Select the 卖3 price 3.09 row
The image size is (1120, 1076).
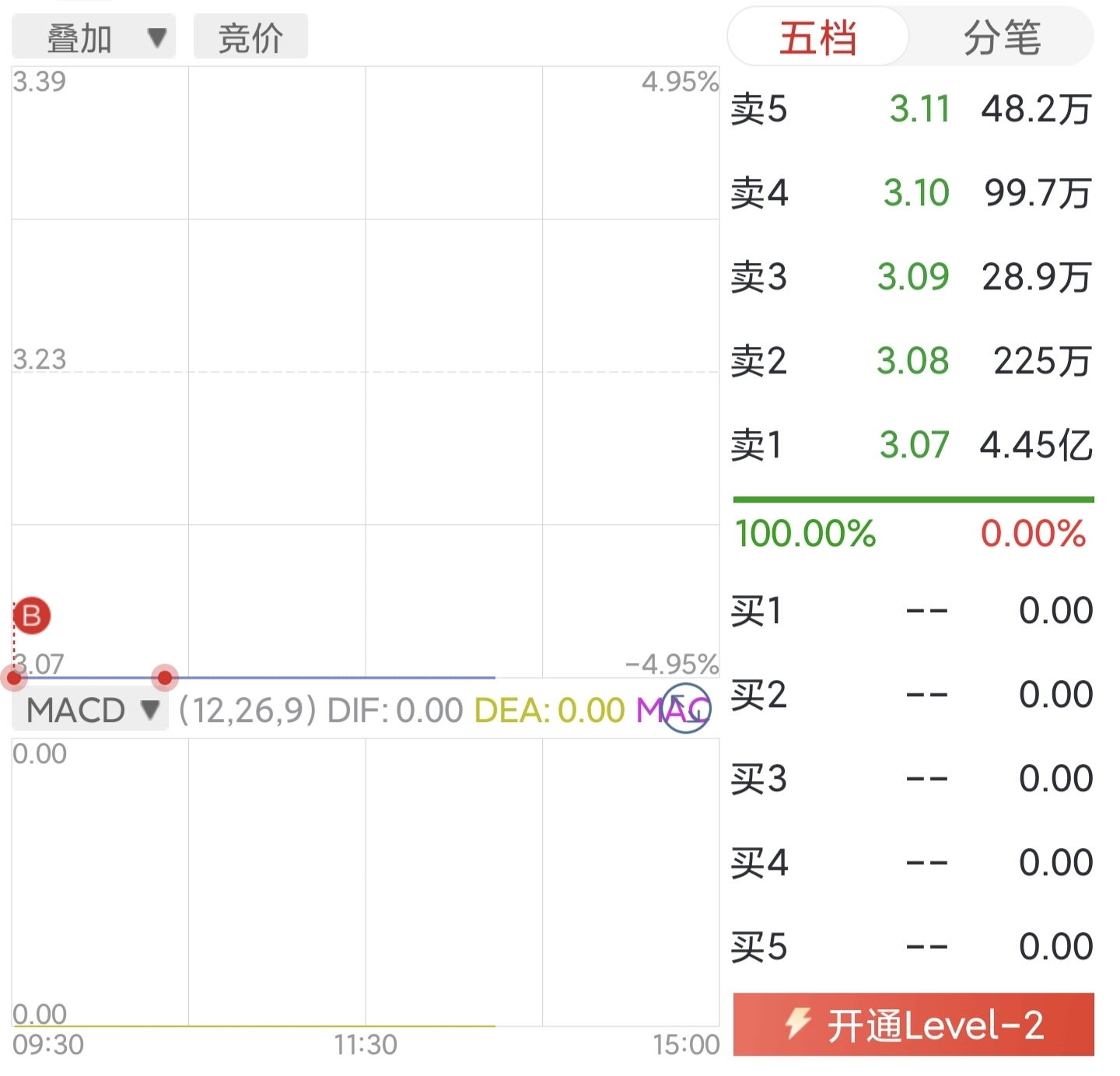pyautogui.click(x=912, y=277)
